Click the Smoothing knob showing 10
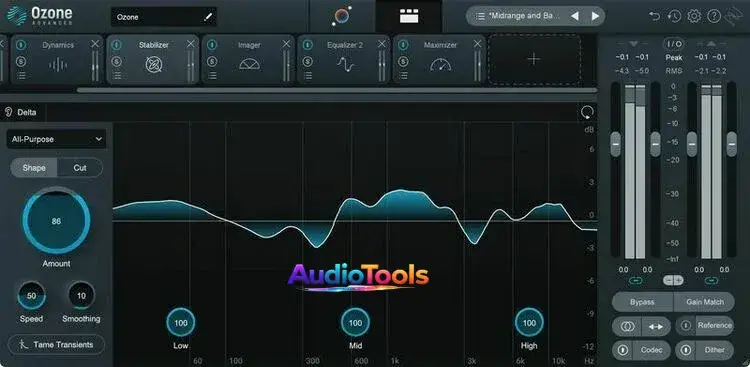 click(x=81, y=296)
